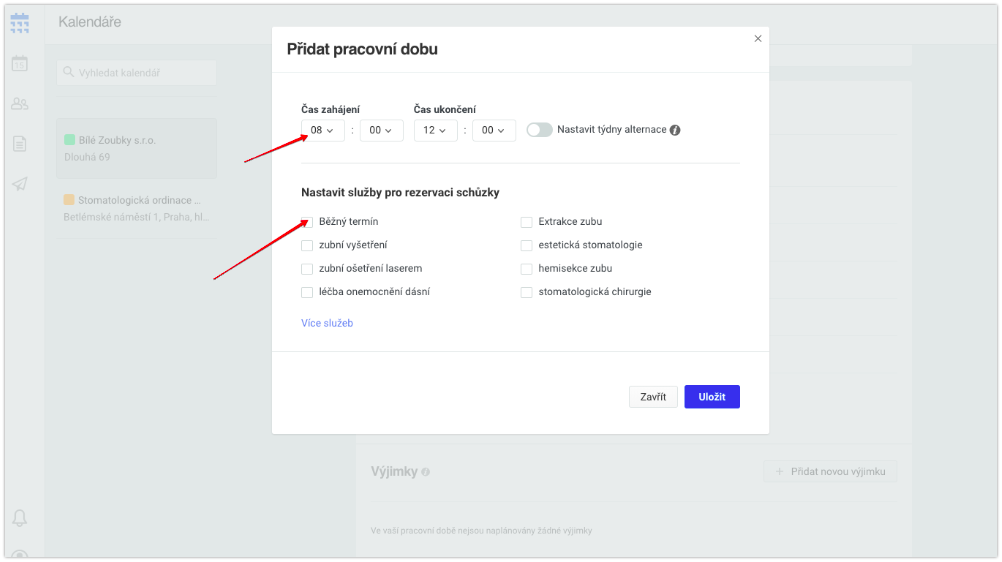The width and height of the screenshot is (1002, 562).
Task: Select the Stomatologická ordinace calendar item
Action: (x=136, y=208)
